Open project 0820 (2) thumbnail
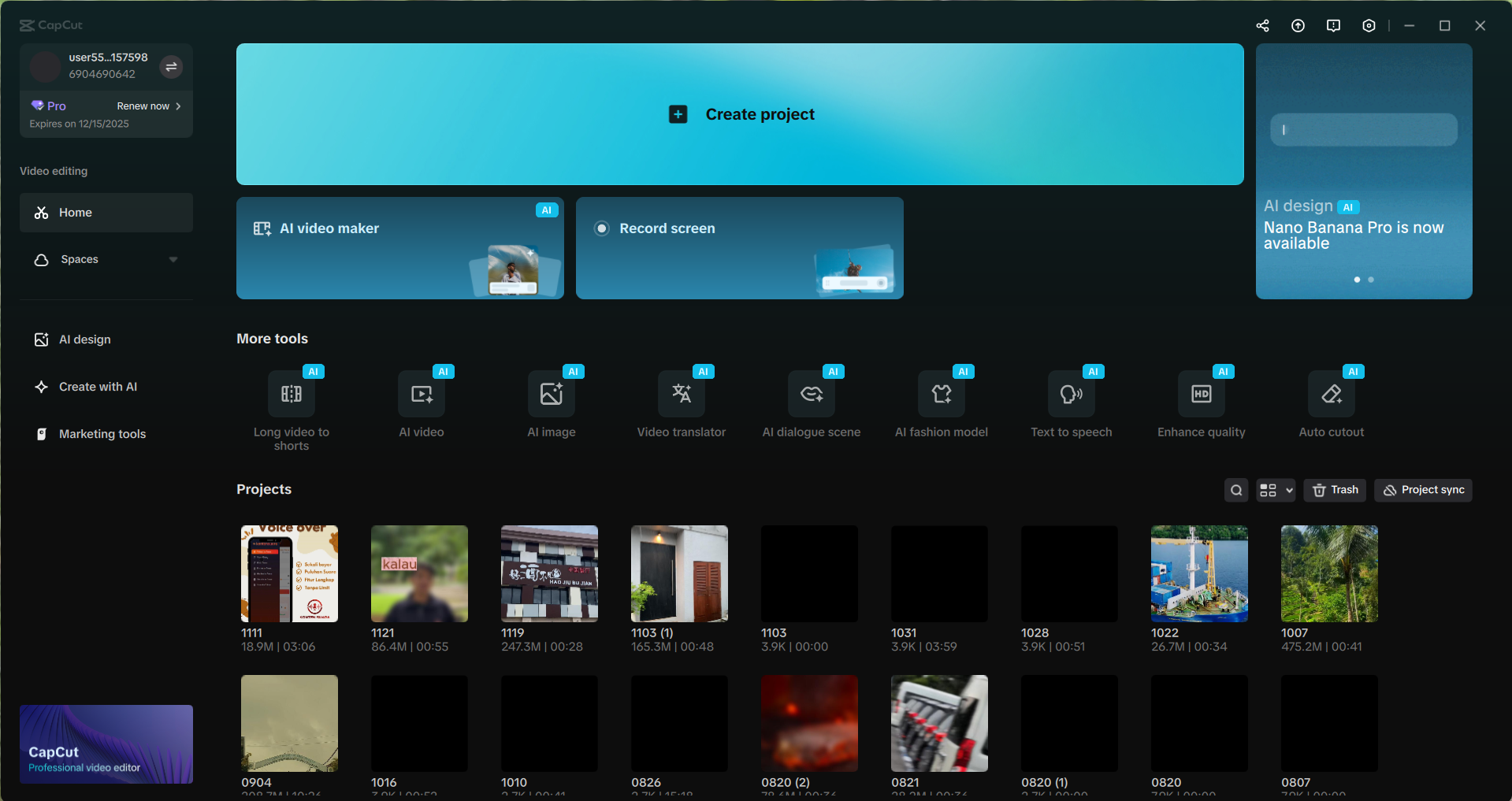Viewport: 1512px width, 801px height. 809,723
